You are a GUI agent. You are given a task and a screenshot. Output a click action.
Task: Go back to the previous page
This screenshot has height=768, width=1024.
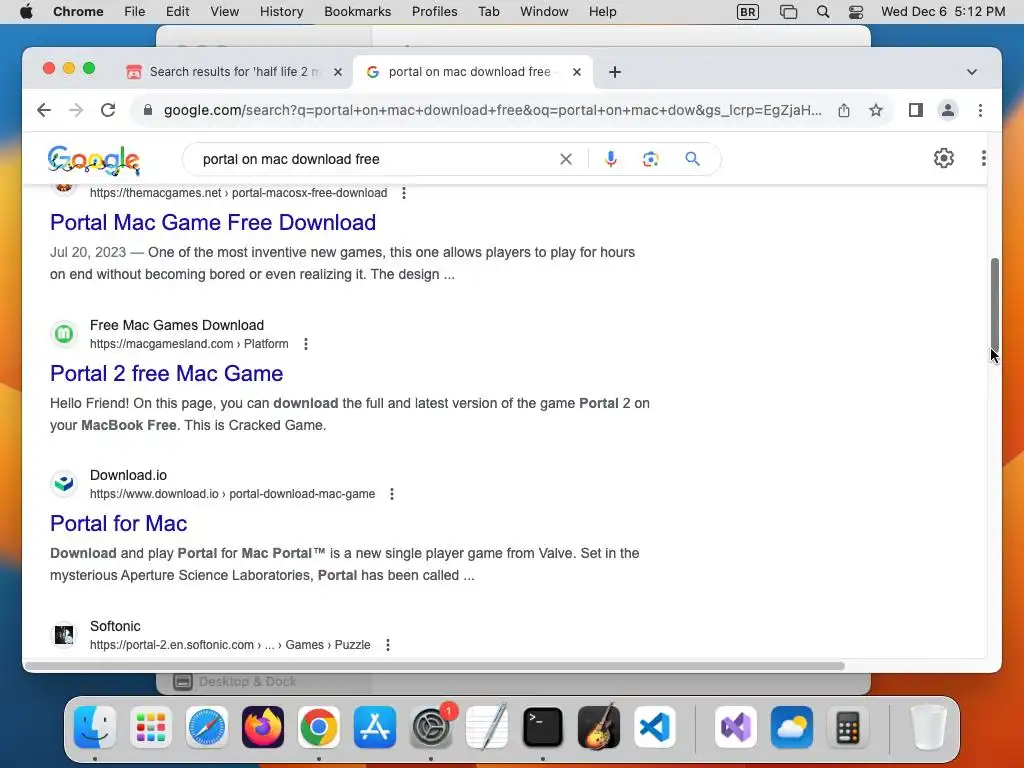click(x=44, y=110)
